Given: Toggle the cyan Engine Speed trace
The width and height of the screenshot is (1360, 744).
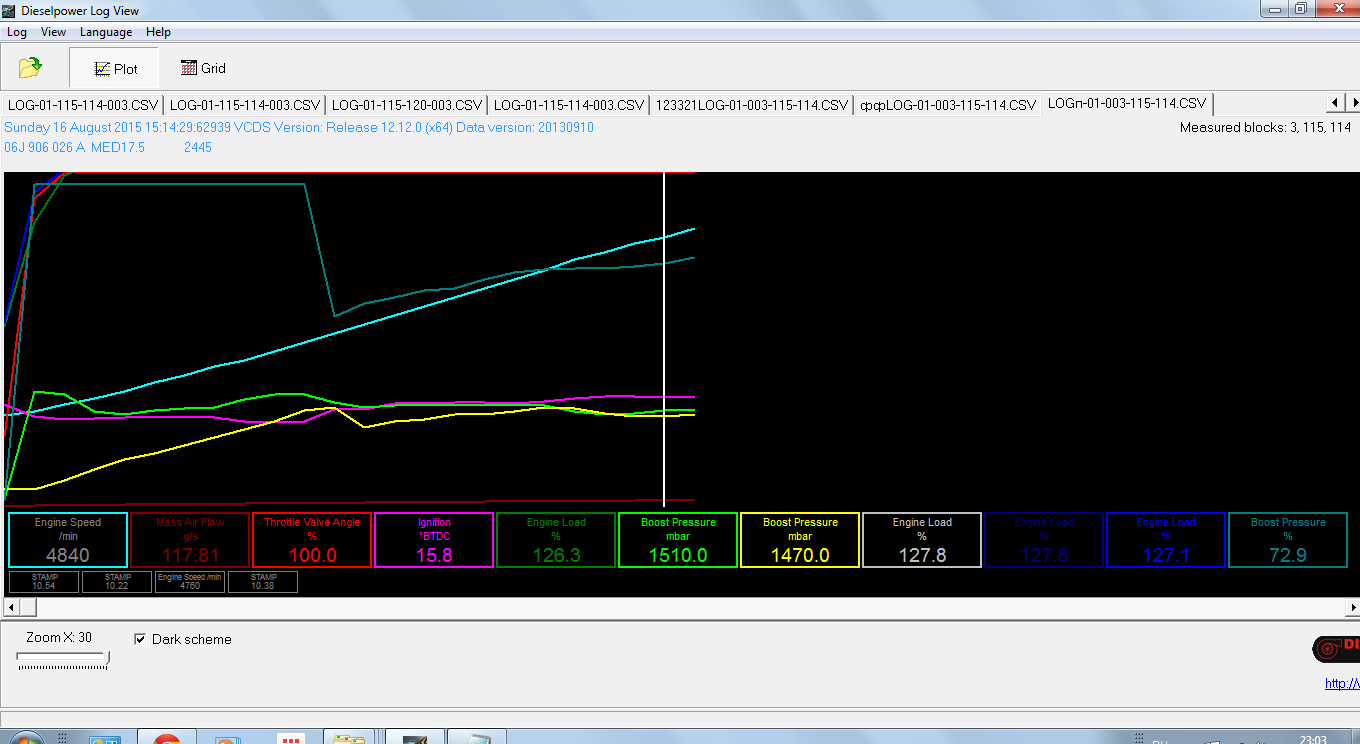Looking at the screenshot, I should 68,540.
